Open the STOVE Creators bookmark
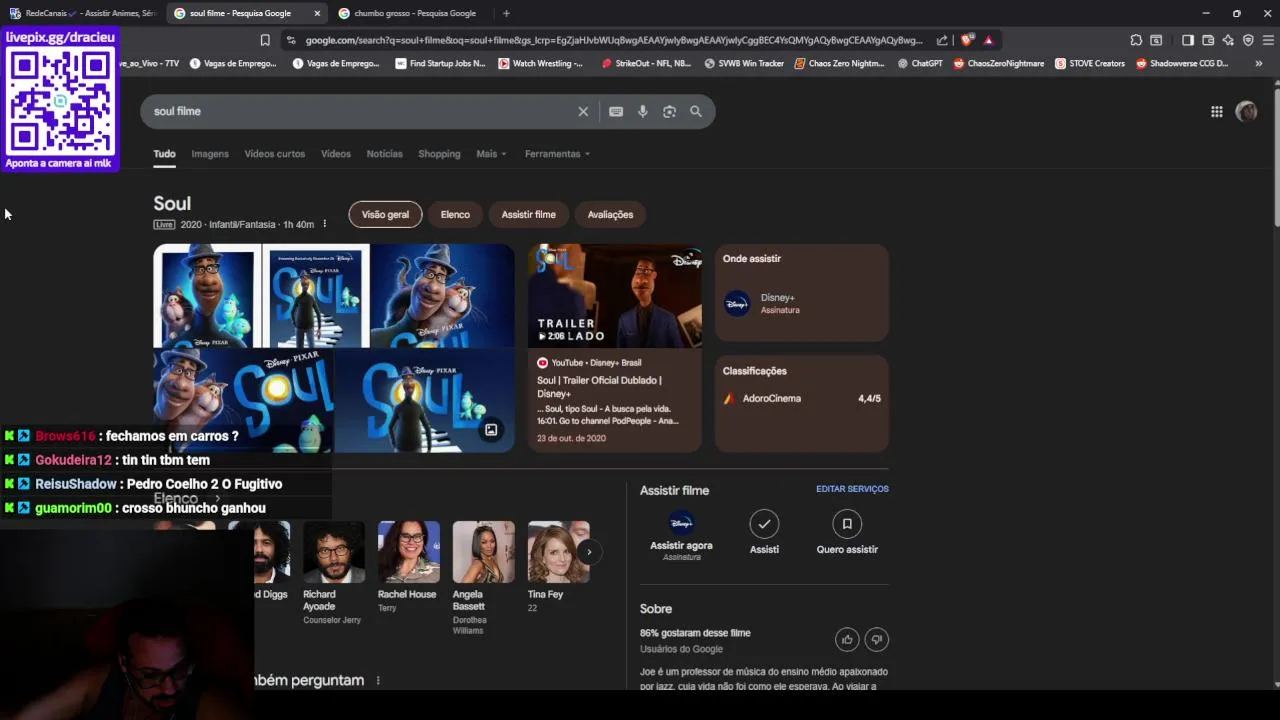 1088,63
